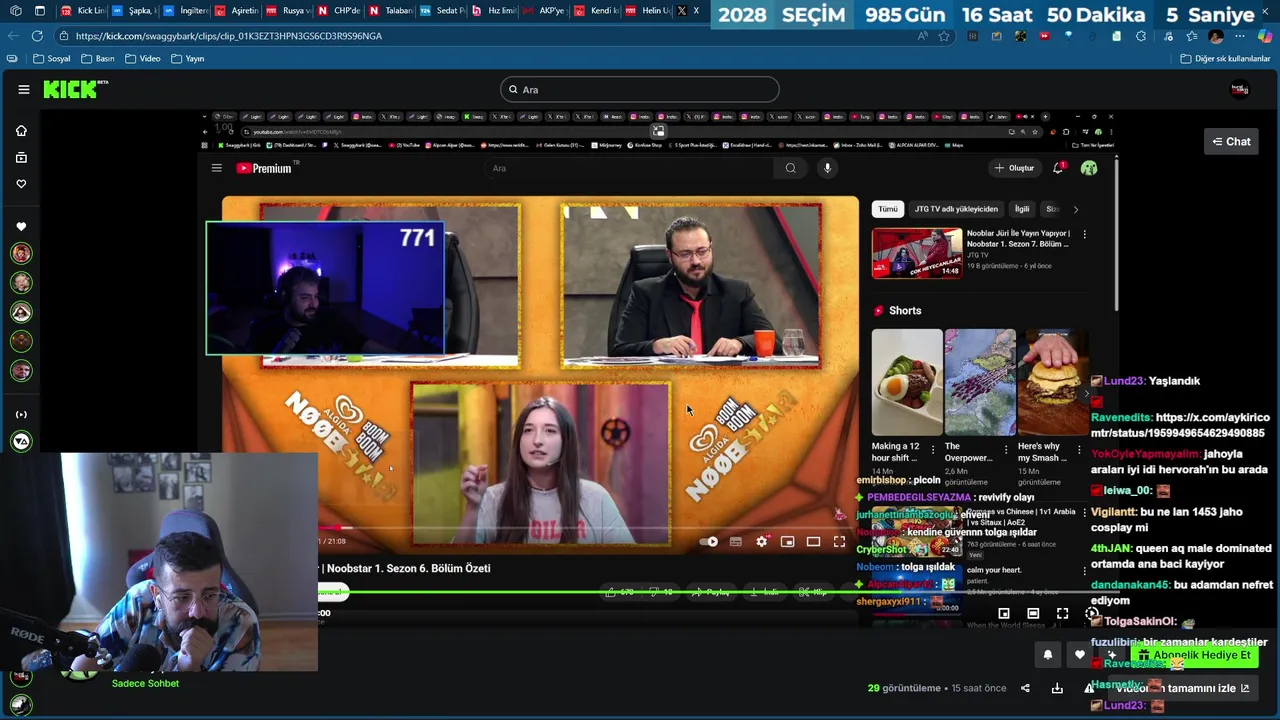Viewport: 1280px width, 720px height.
Task: Click the browser address bar URL
Action: pos(229,36)
